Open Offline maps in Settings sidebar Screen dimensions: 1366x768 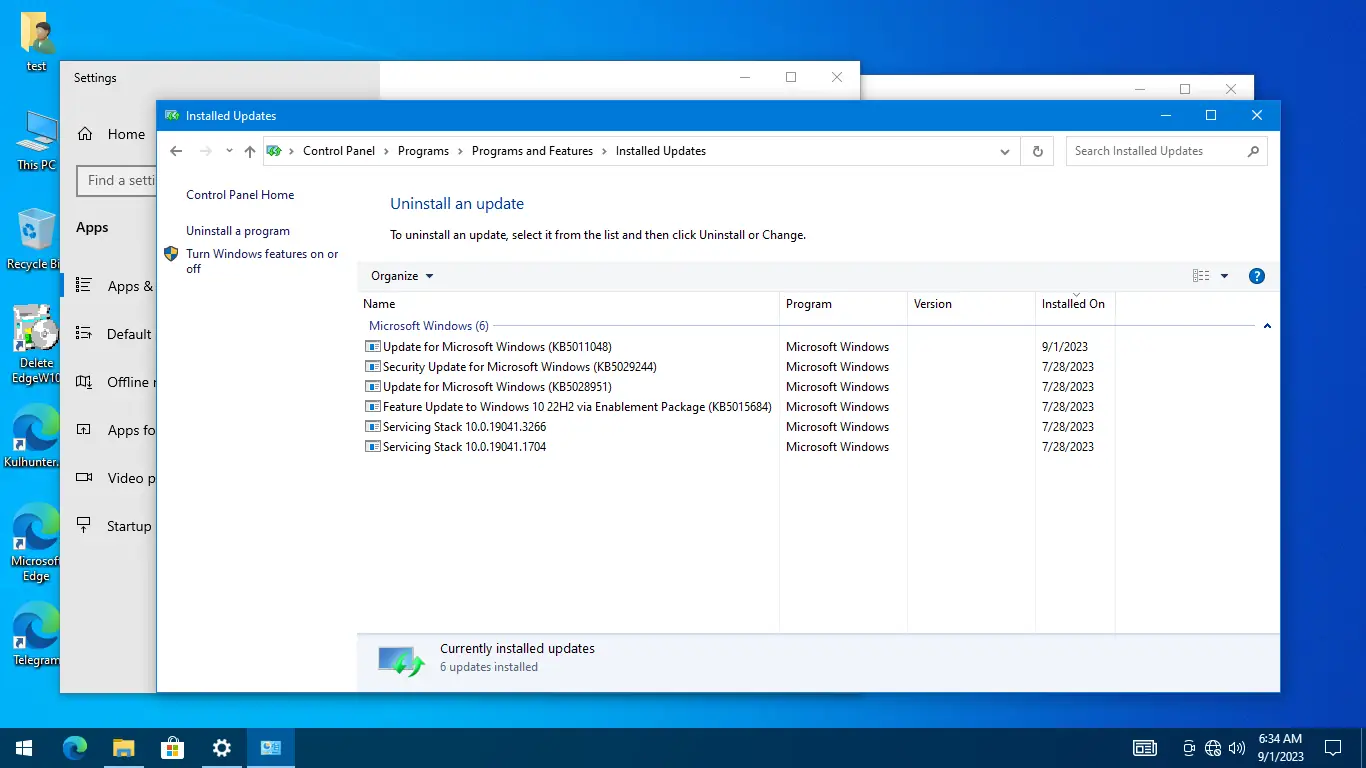click(110, 382)
